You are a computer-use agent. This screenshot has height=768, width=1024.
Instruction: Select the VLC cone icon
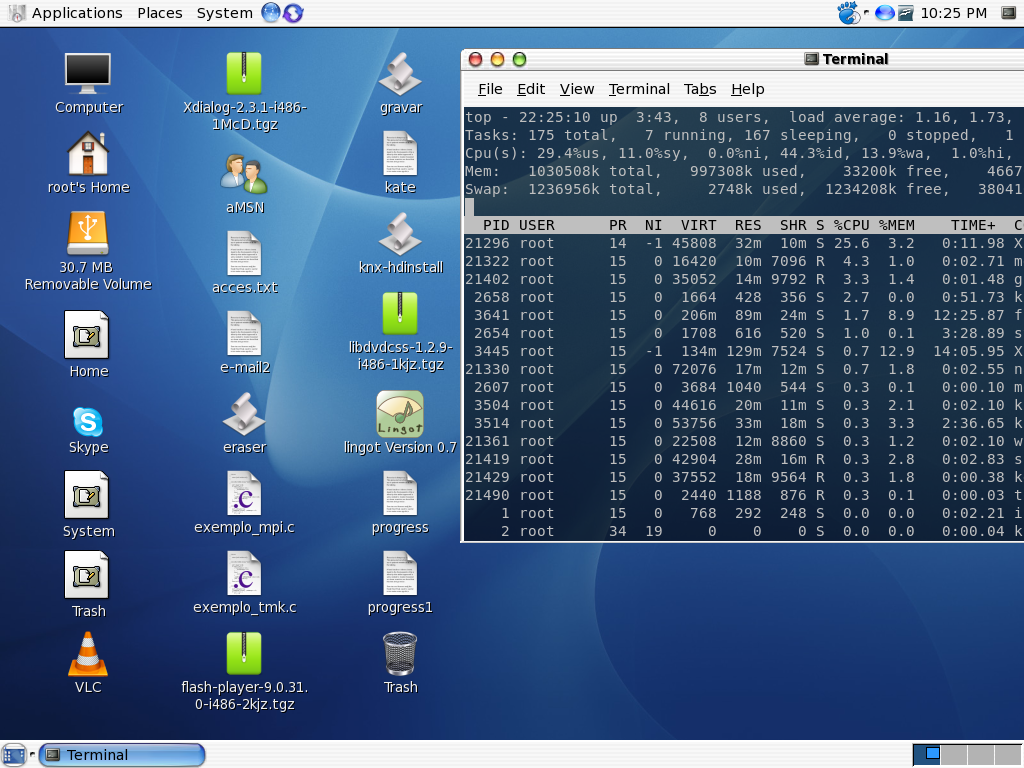pos(88,654)
